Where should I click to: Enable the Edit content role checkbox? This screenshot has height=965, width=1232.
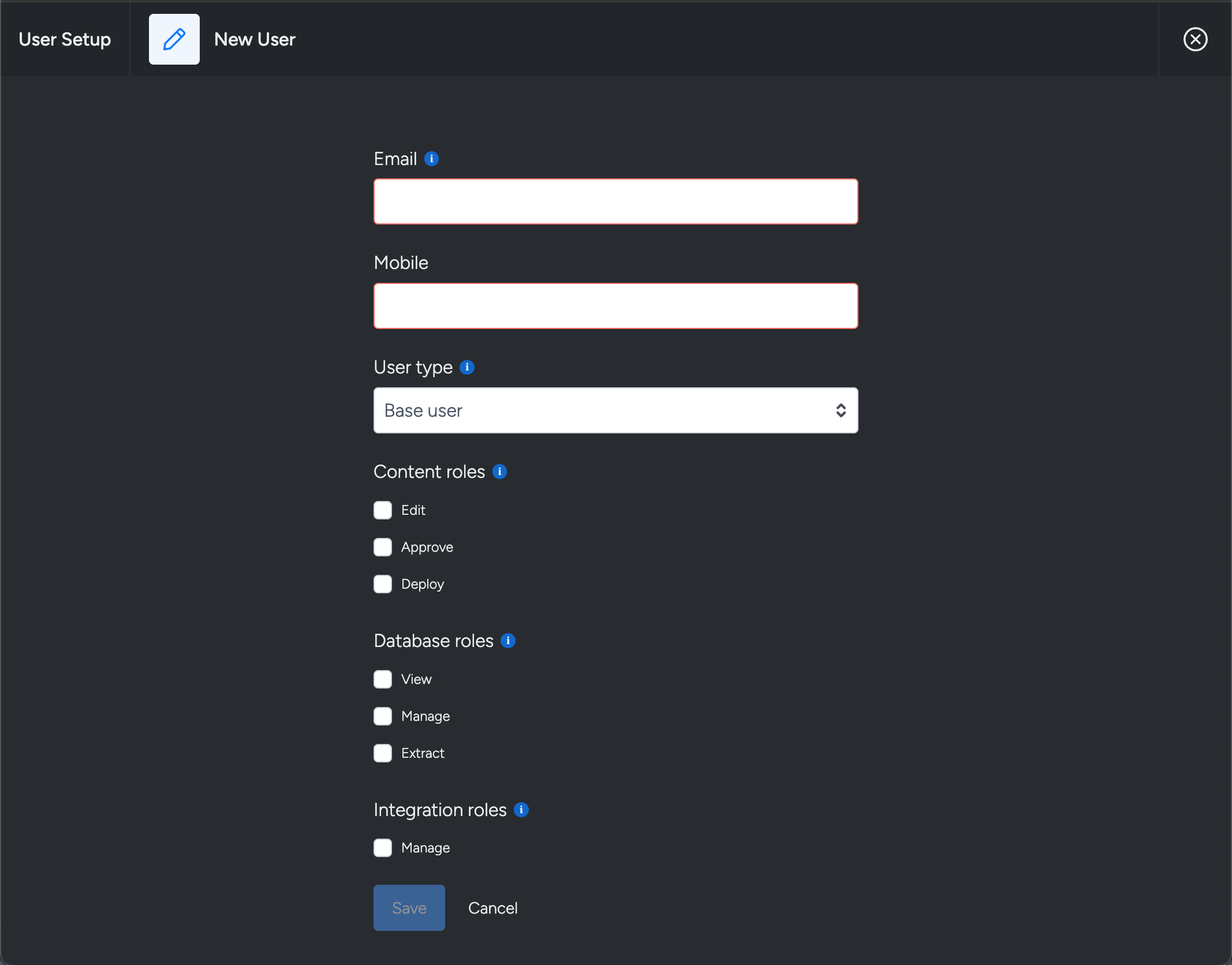383,510
